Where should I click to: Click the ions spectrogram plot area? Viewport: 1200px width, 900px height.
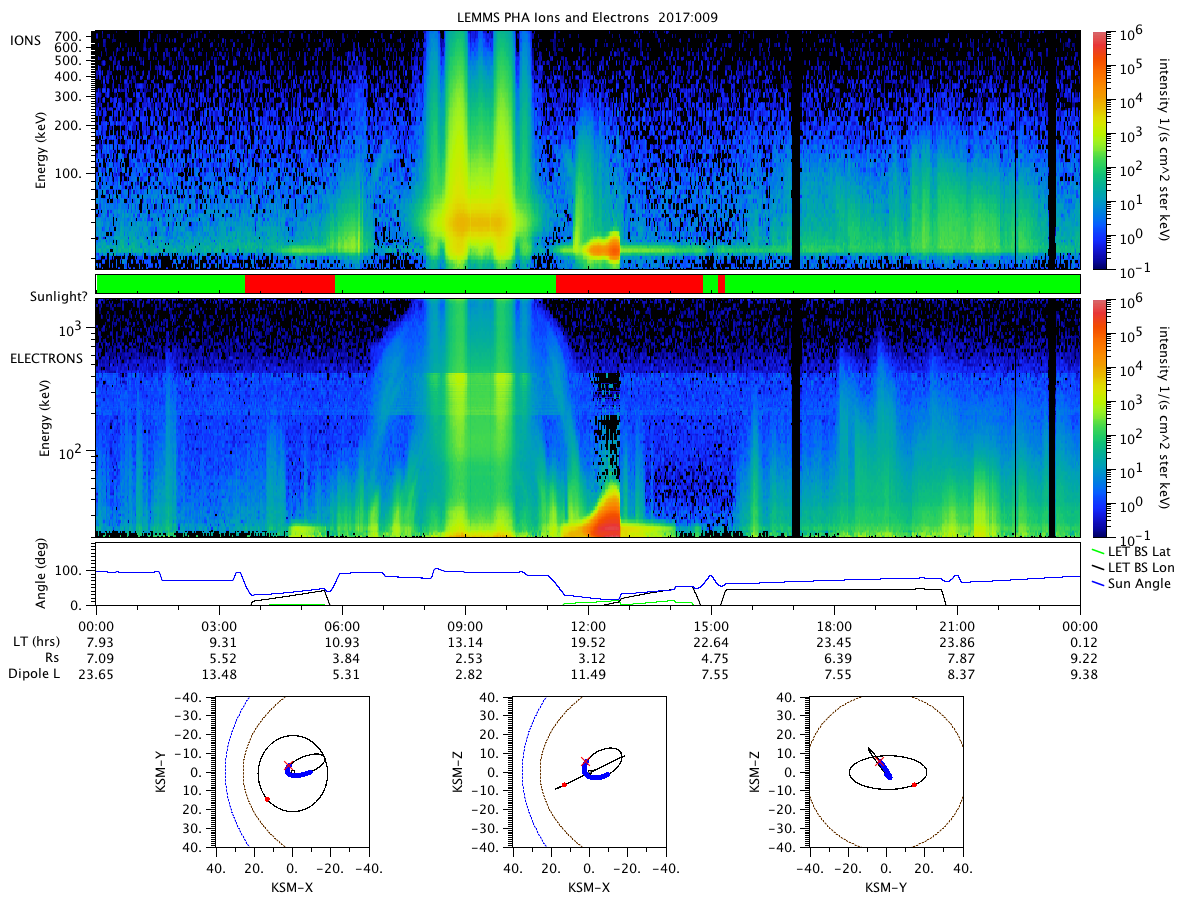[x=588, y=150]
